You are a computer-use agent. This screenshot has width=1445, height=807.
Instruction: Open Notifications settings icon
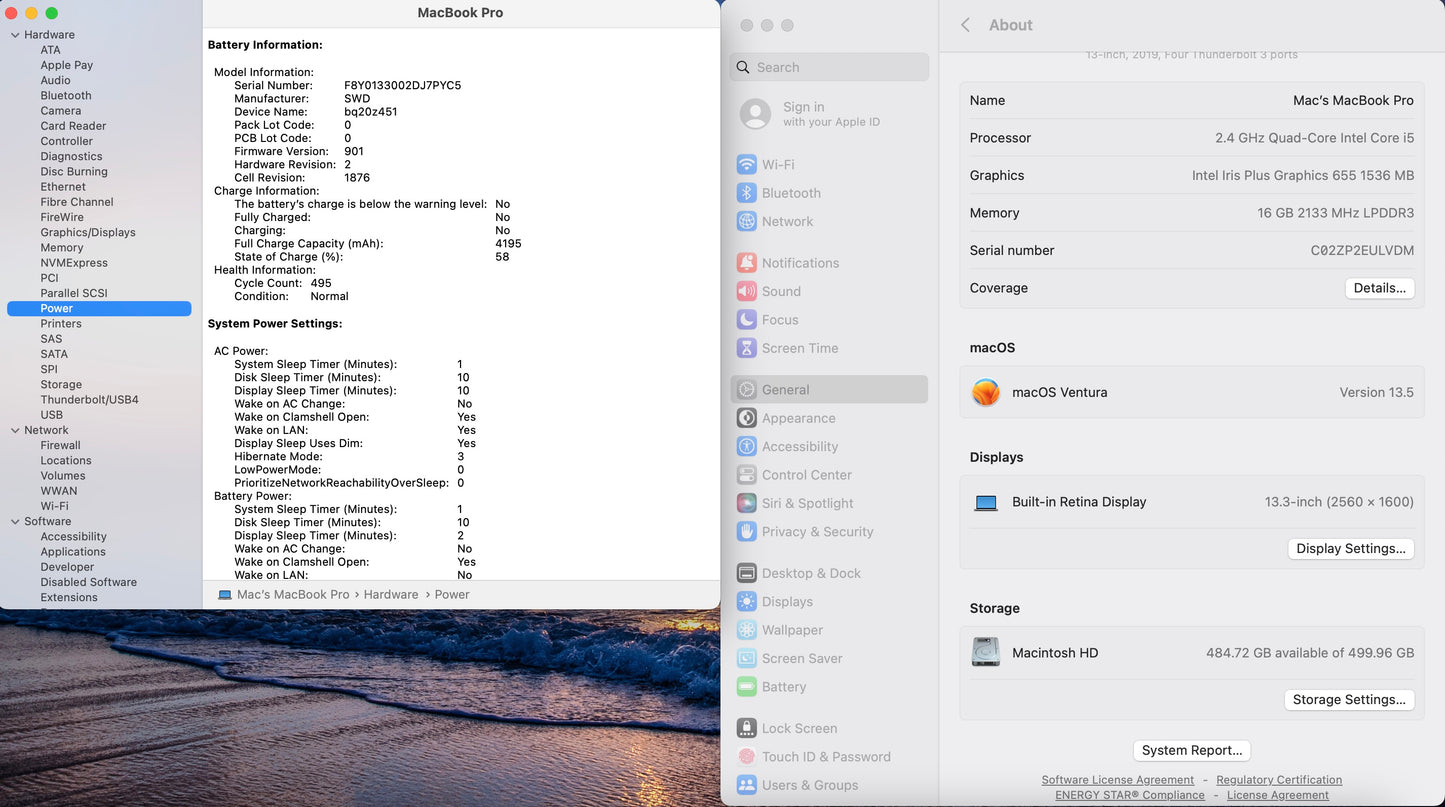point(746,263)
